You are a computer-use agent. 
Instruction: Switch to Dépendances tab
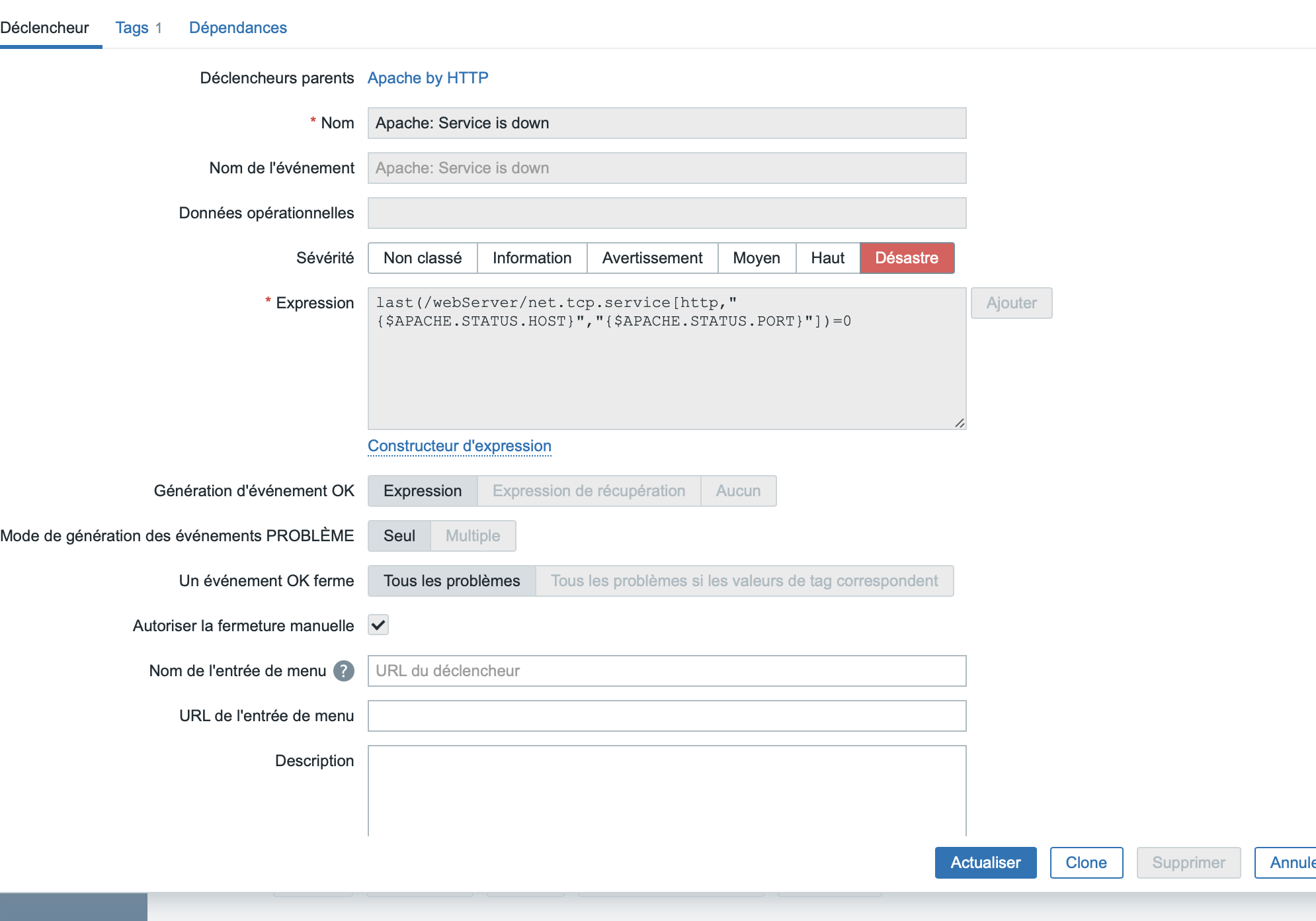pyautogui.click(x=237, y=28)
